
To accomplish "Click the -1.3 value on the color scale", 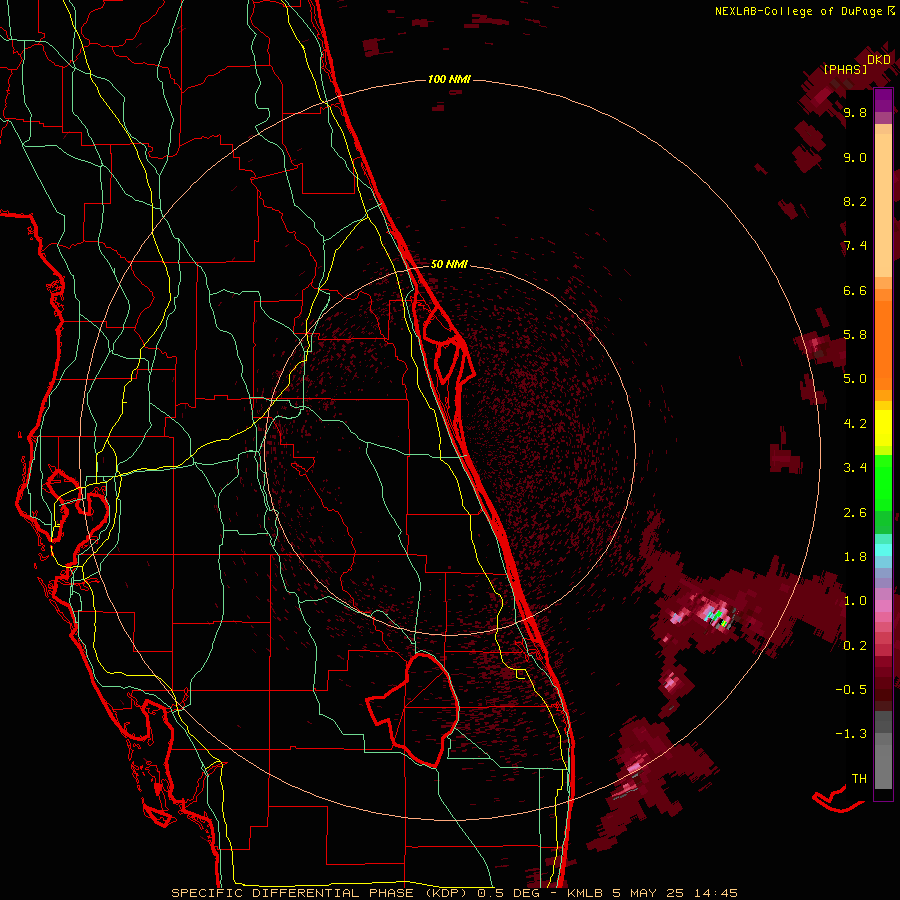I will pyautogui.click(x=851, y=734).
